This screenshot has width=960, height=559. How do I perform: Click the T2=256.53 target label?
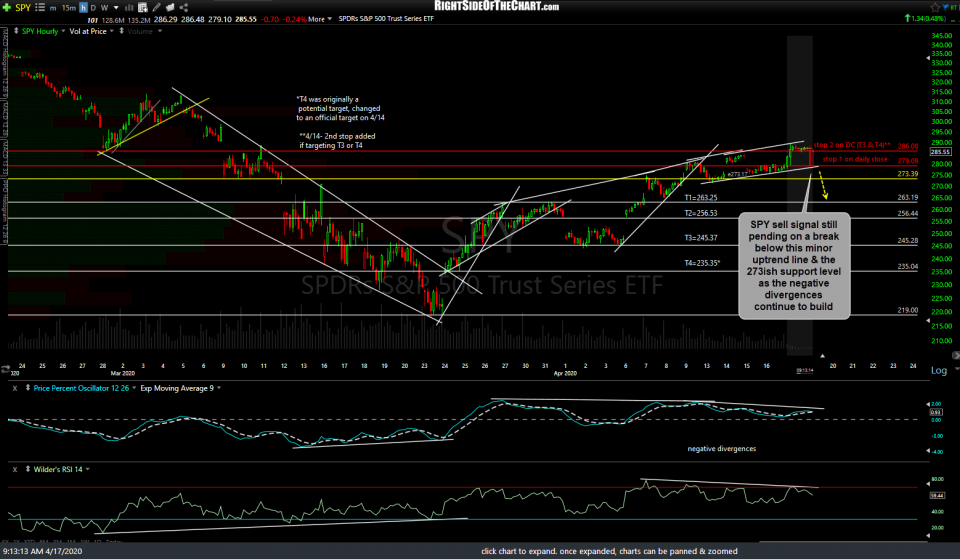pyautogui.click(x=701, y=213)
